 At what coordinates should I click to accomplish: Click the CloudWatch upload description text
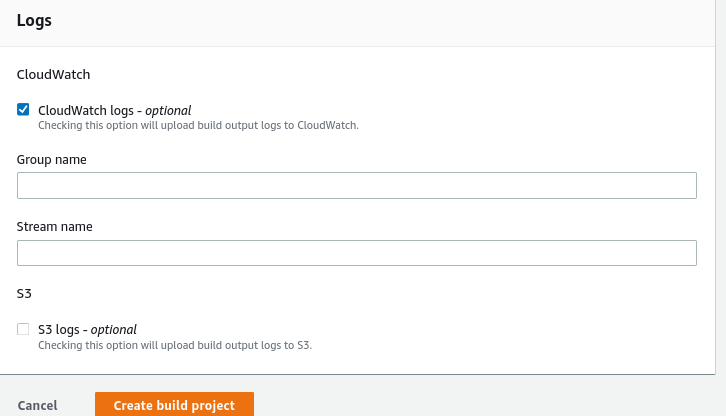[x=198, y=126]
